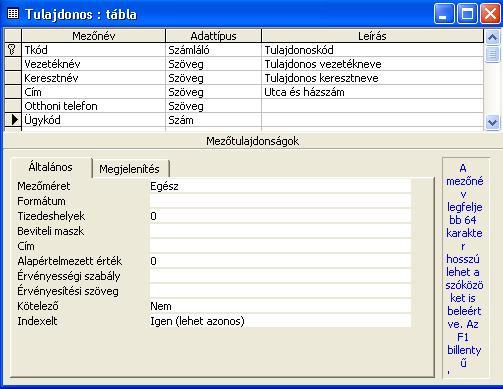The image size is (503, 389).
Task: Select the Tkód field name cell
Action: click(94, 50)
